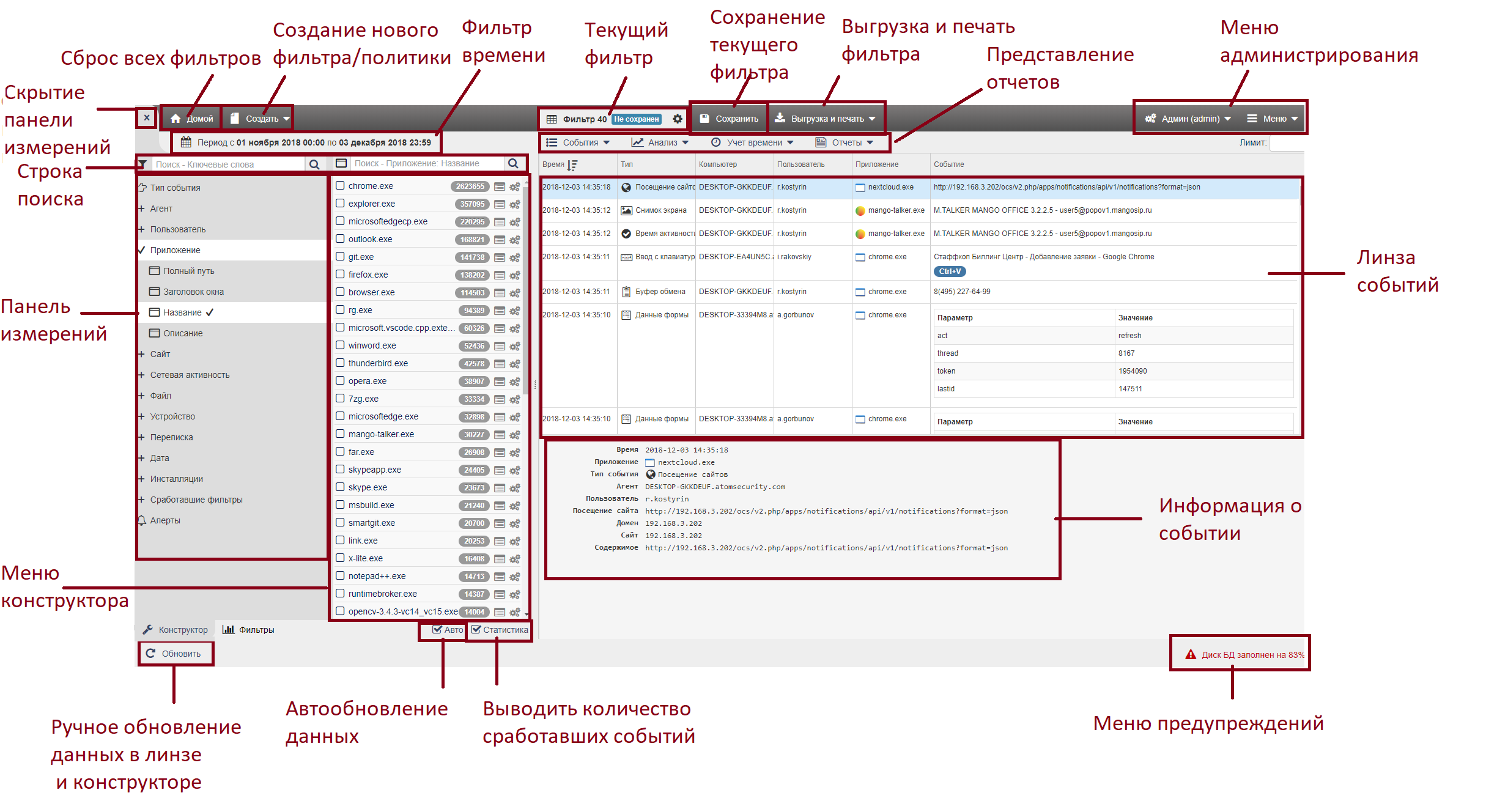
Task: Click the Алерты bell icon
Action: pyautogui.click(x=142, y=520)
